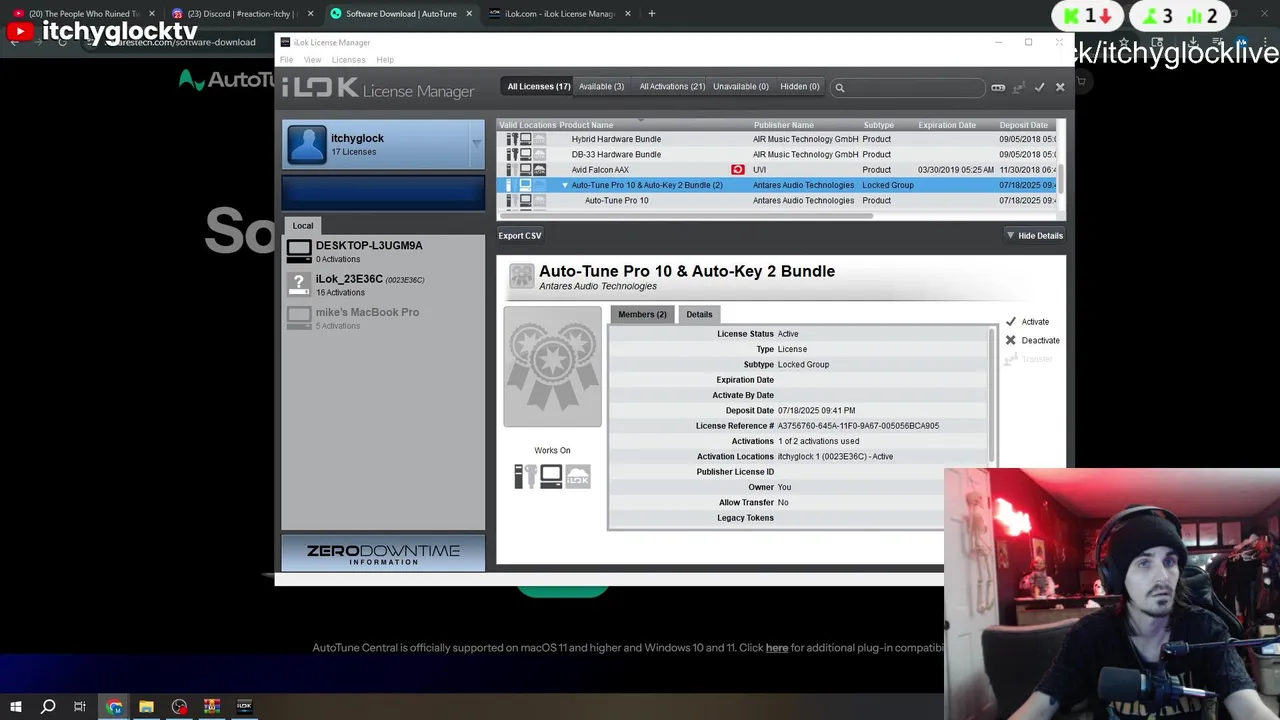
Task: Toggle the Hide Details panel button
Action: pyautogui.click(x=1035, y=236)
